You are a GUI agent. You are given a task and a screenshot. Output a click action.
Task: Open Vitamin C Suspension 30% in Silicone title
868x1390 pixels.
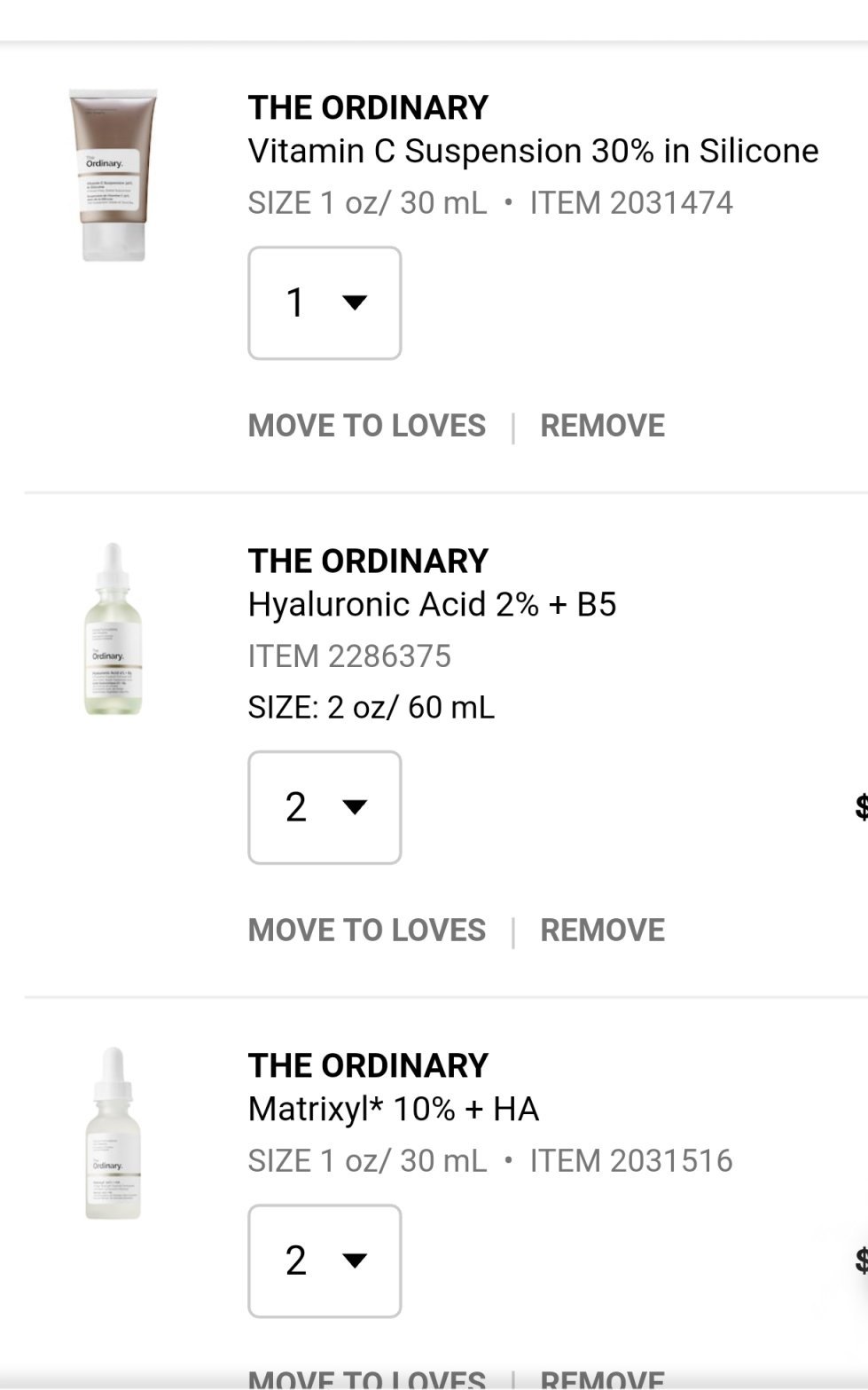pos(533,152)
